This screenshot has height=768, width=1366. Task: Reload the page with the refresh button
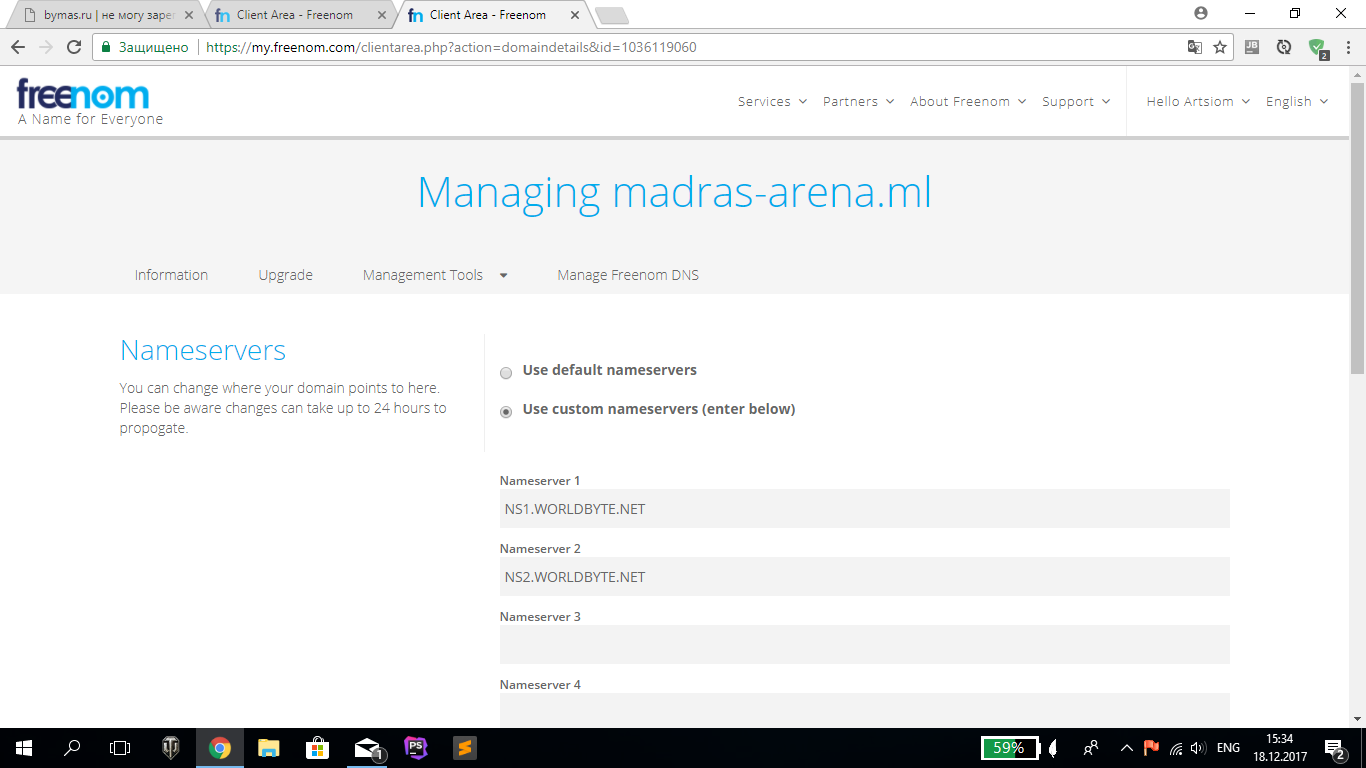pos(73,47)
